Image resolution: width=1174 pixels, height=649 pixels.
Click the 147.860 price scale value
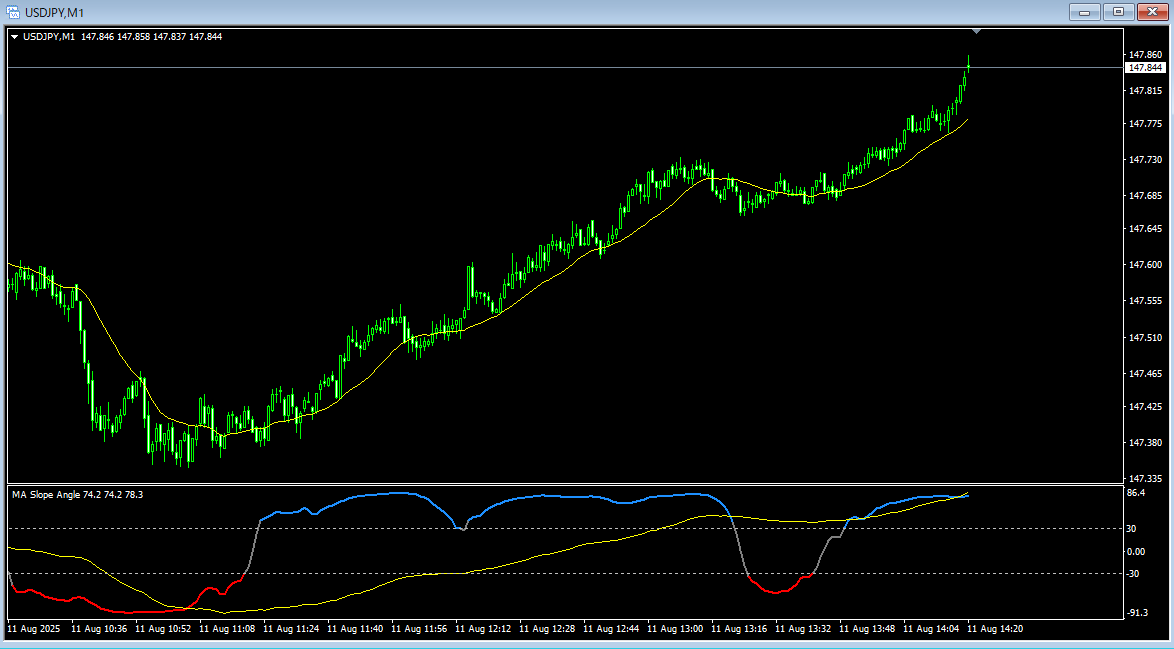pyautogui.click(x=1146, y=55)
